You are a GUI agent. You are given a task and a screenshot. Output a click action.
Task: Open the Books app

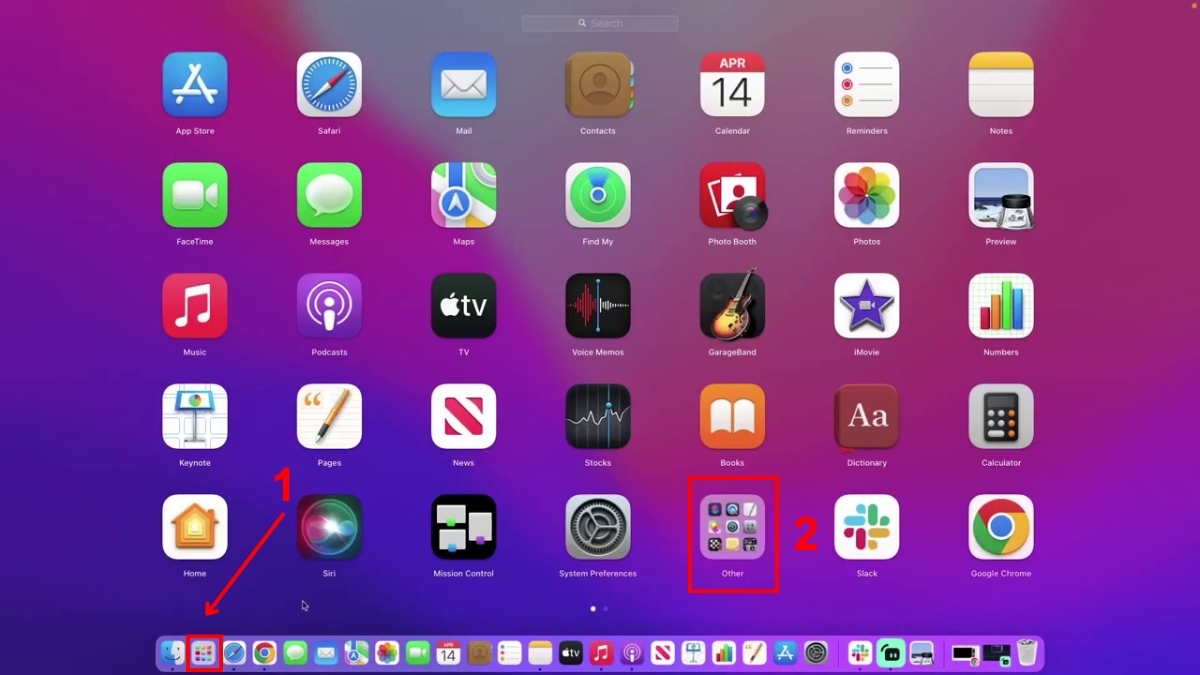click(732, 417)
